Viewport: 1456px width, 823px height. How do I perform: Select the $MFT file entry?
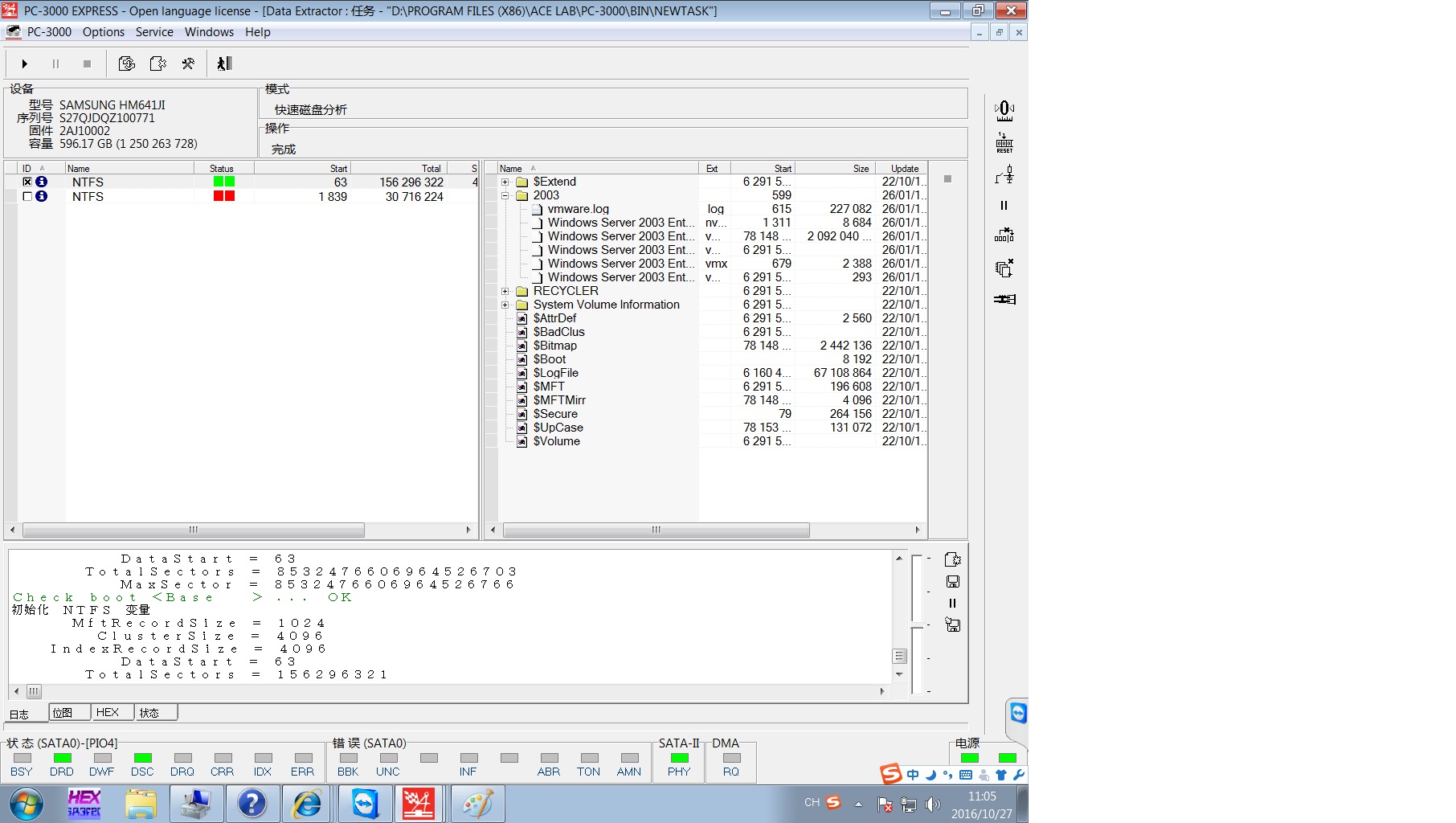coord(549,387)
